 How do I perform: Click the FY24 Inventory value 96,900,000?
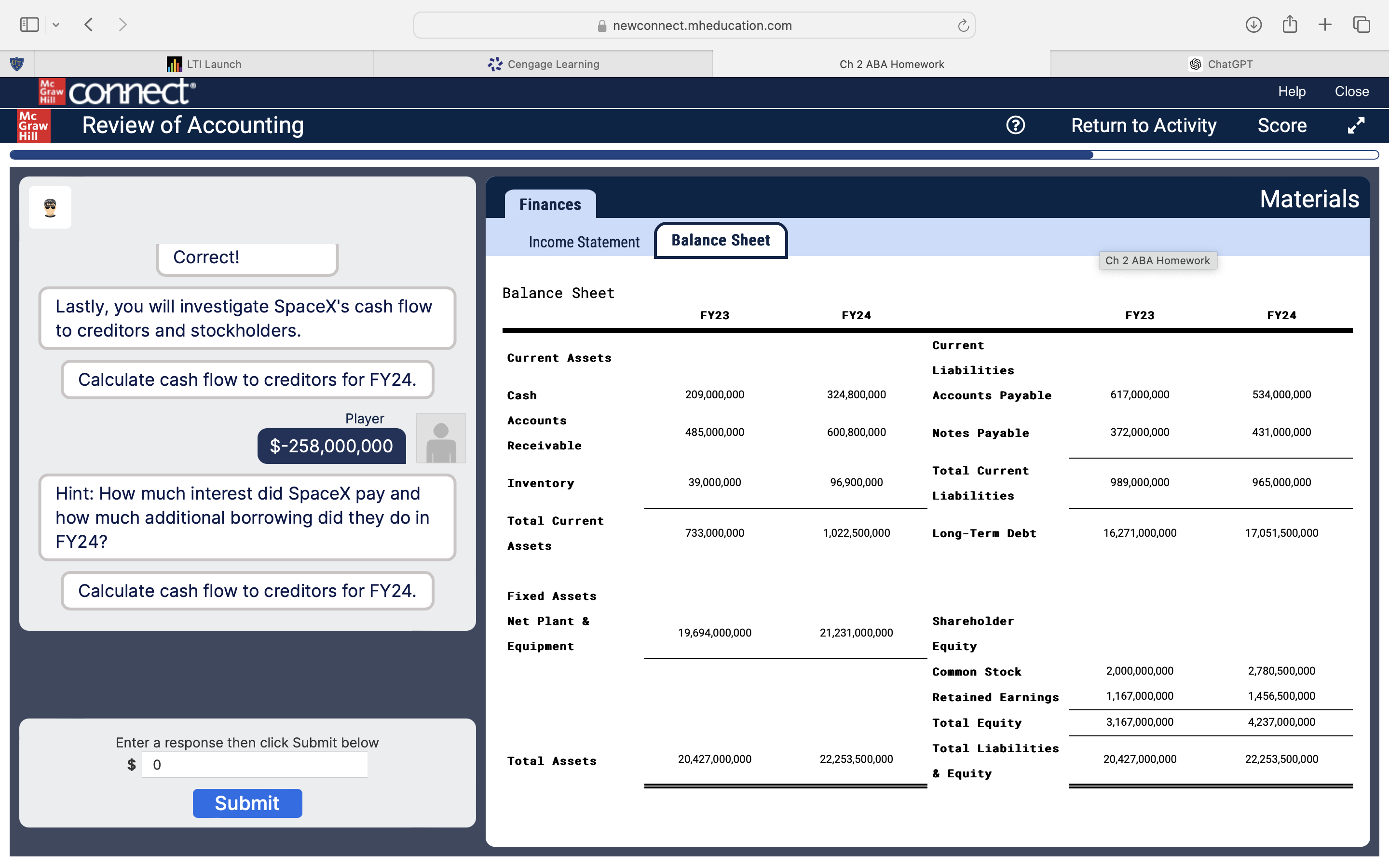[856, 482]
